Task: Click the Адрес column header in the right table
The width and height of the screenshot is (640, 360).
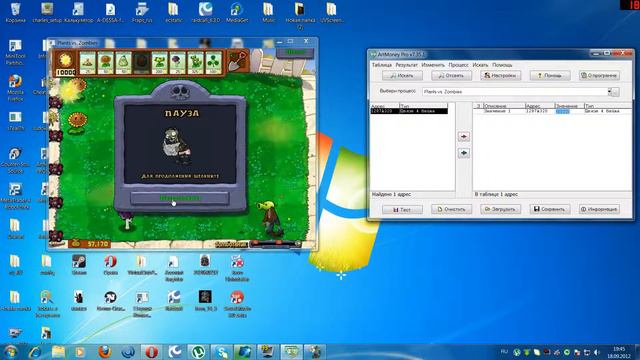Action: click(x=540, y=106)
